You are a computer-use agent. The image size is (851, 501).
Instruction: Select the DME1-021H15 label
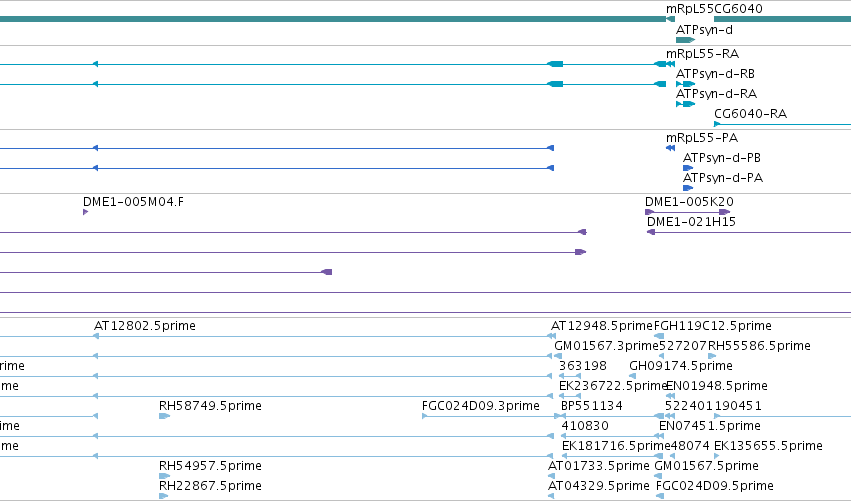coord(691,222)
